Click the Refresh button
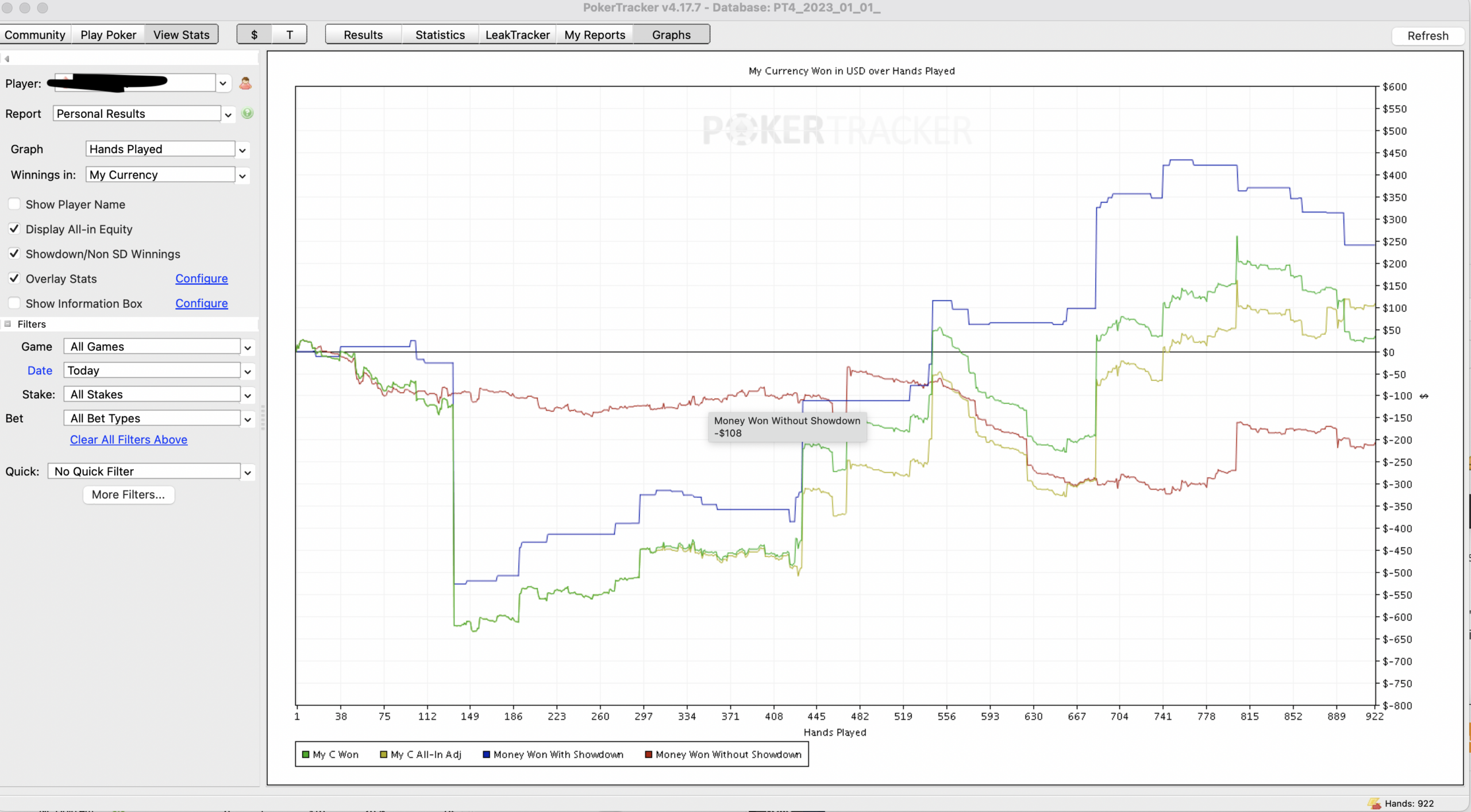Screen dimensions: 1471x812 (x=1427, y=36)
